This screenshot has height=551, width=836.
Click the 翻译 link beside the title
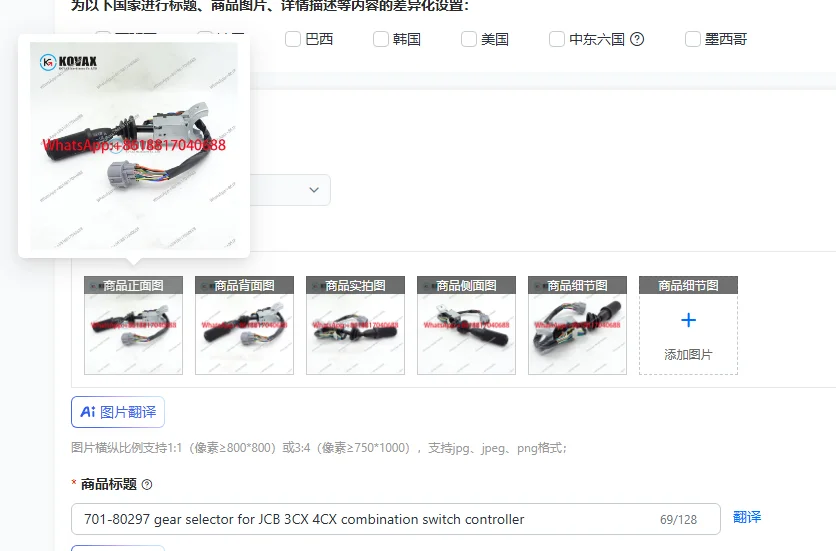point(747,517)
